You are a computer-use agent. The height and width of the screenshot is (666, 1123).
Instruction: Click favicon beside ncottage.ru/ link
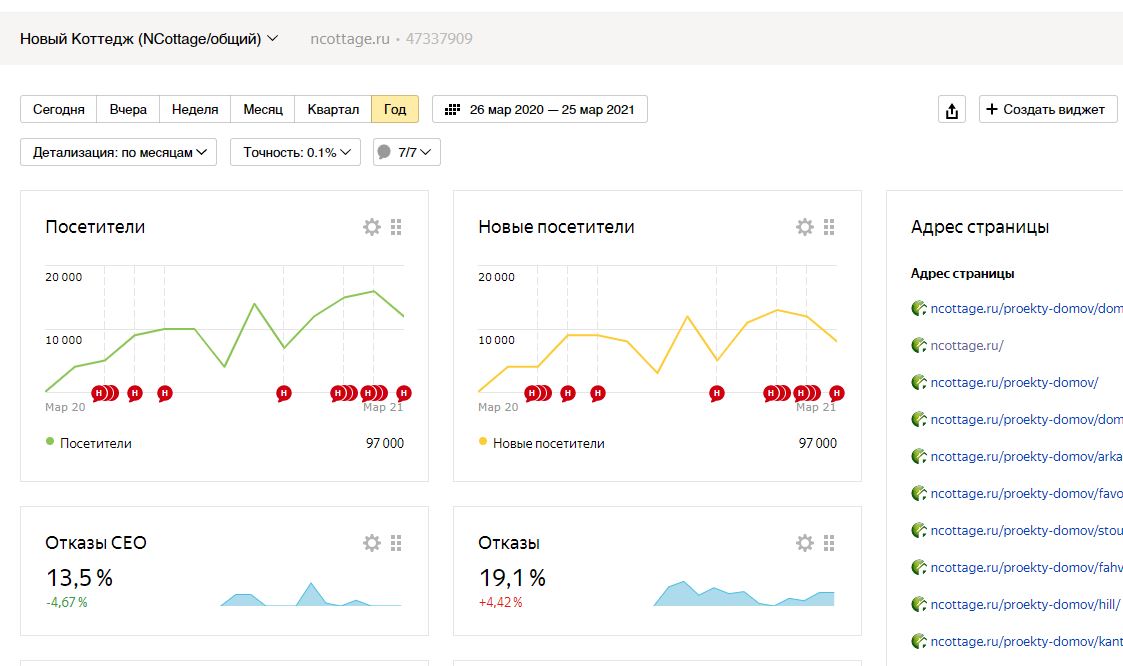[x=919, y=345]
